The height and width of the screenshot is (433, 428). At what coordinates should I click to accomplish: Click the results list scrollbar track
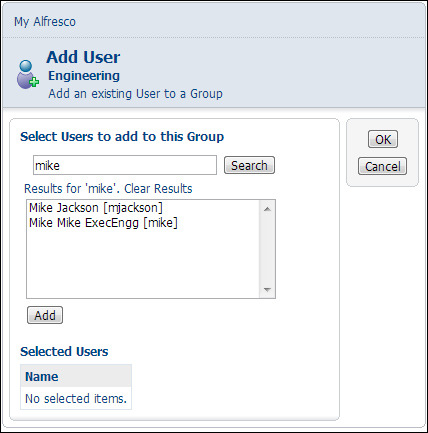click(267, 249)
